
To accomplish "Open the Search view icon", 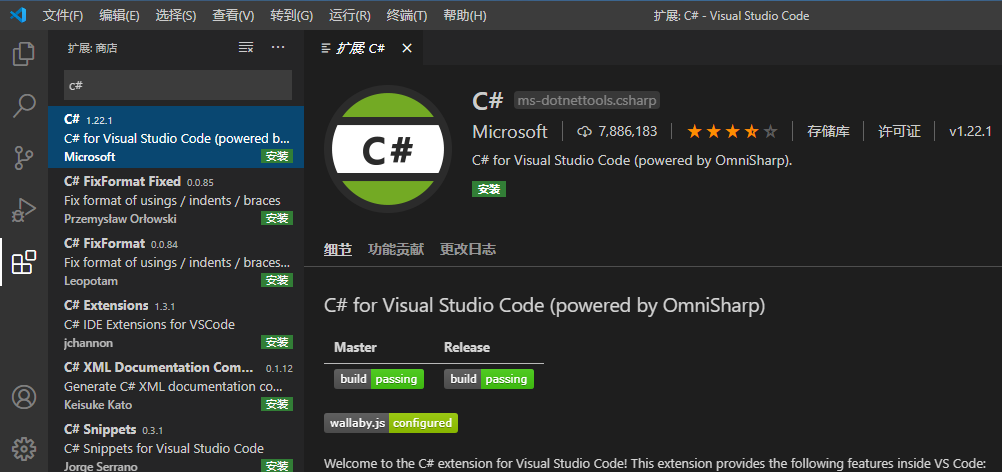I will click(x=23, y=105).
